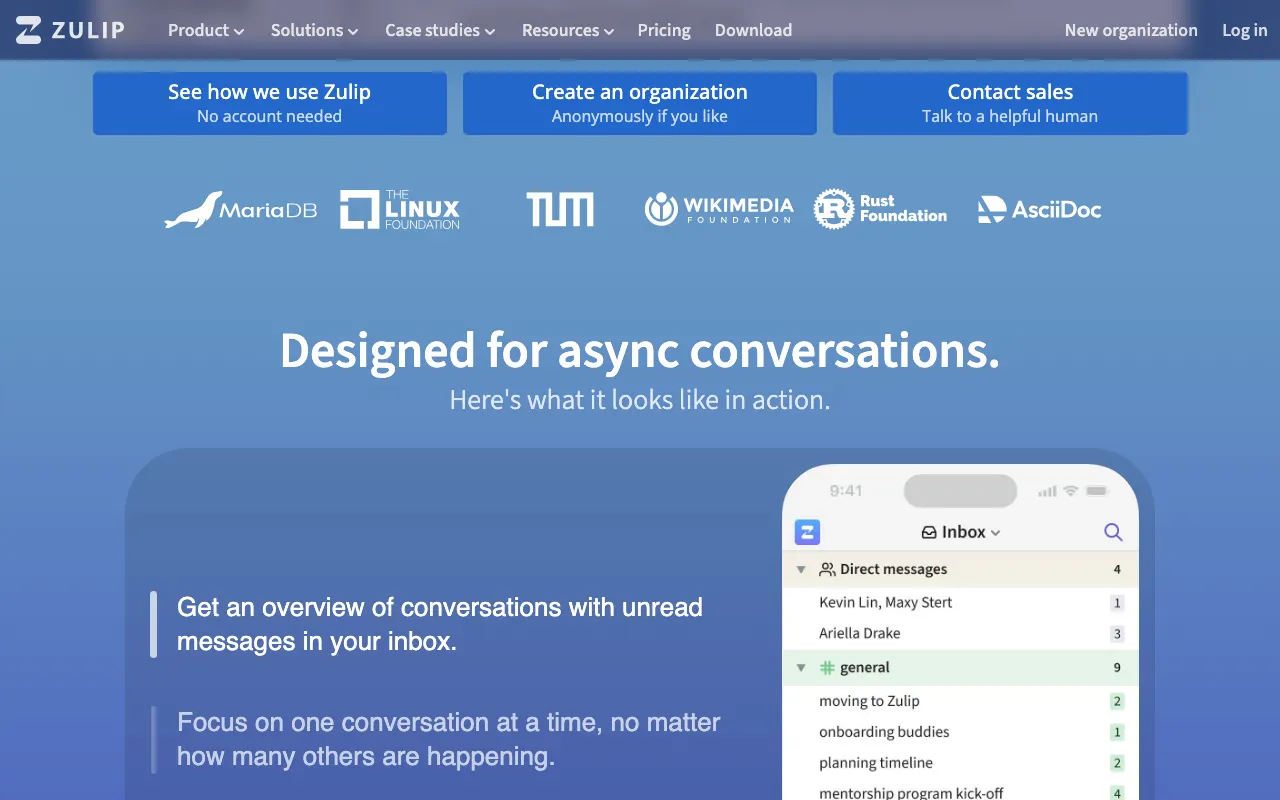
Task: Click the TUM logo
Action: click(x=560, y=210)
